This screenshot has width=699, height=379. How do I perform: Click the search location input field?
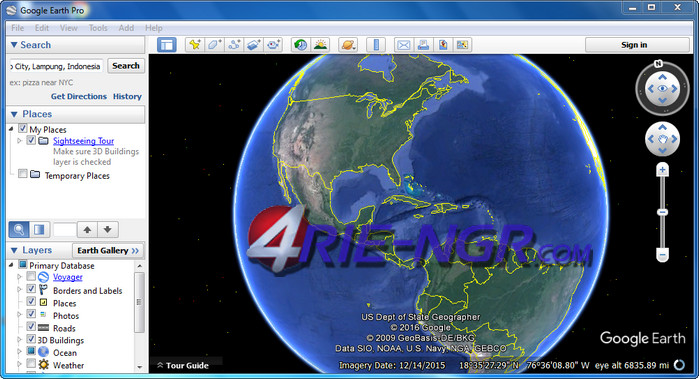tap(57, 66)
